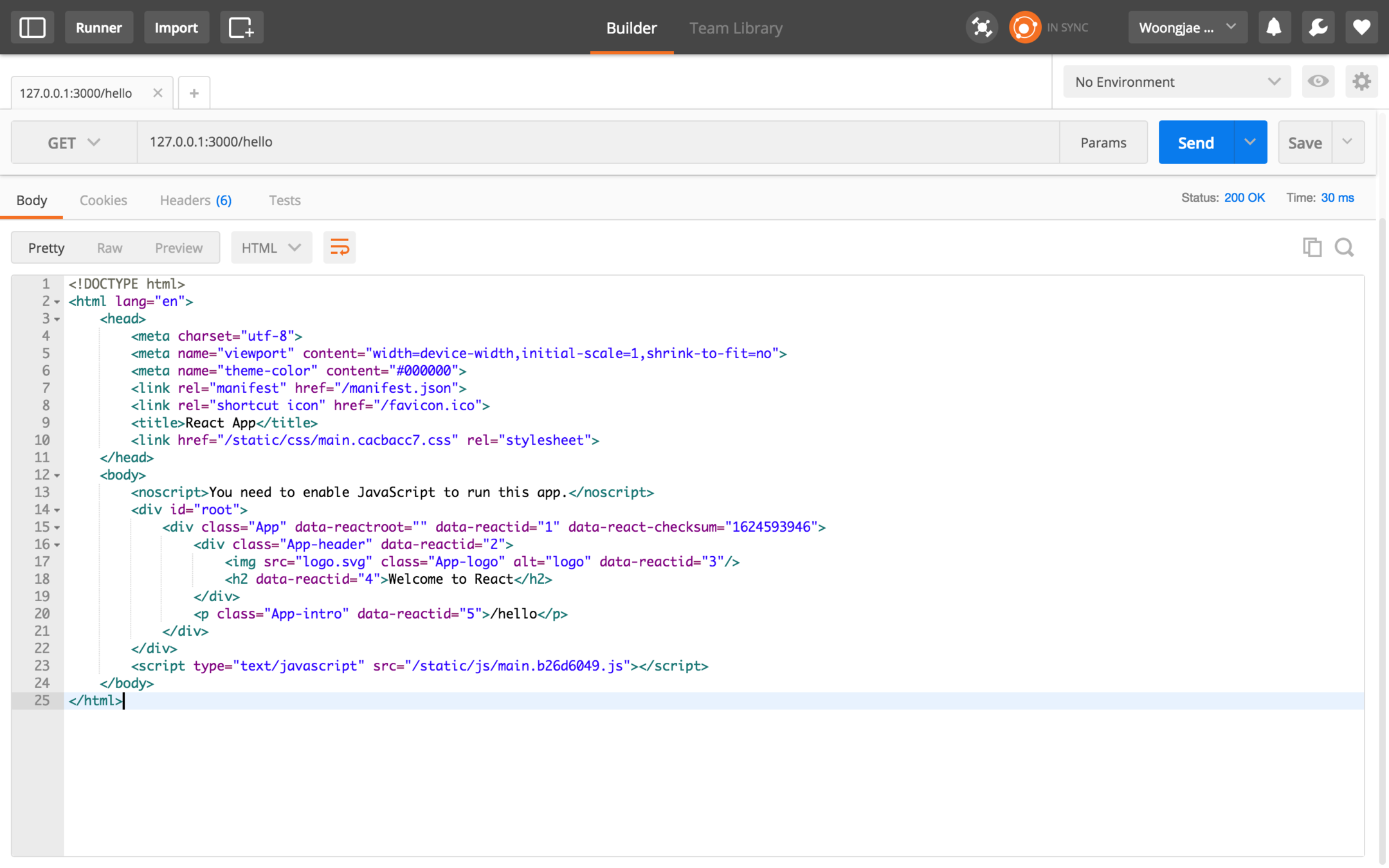Toggle the sidebar panel icon
Viewport: 1389px width, 868px height.
[x=32, y=28]
